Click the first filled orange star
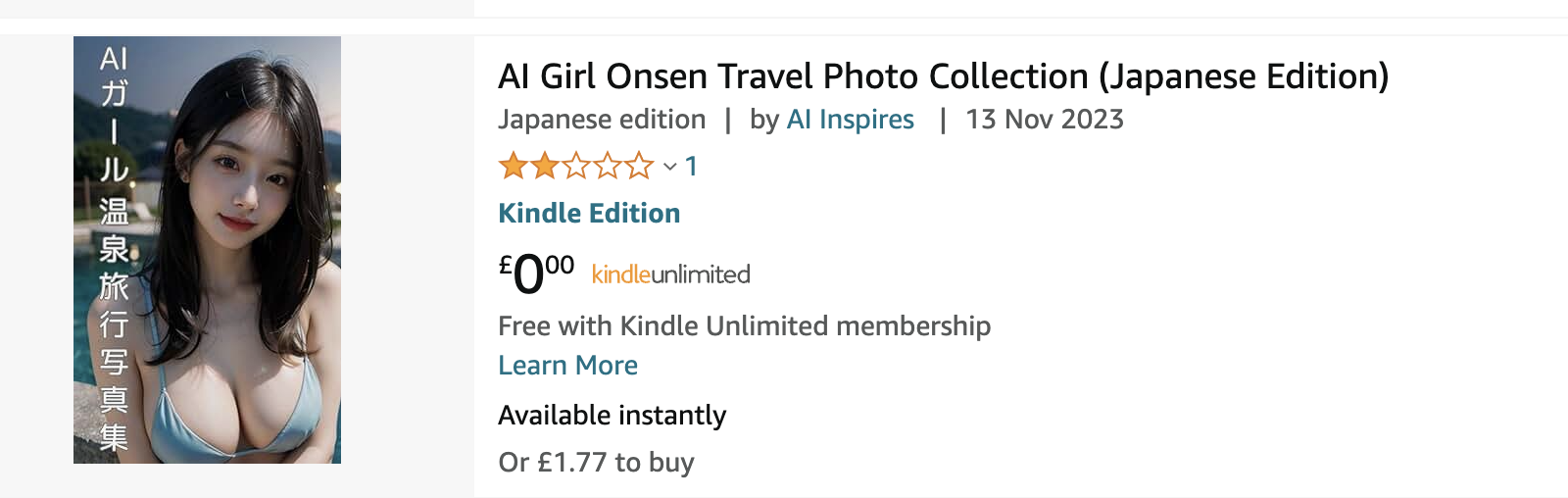Image resolution: width=1568 pixels, height=498 pixels. 513,166
